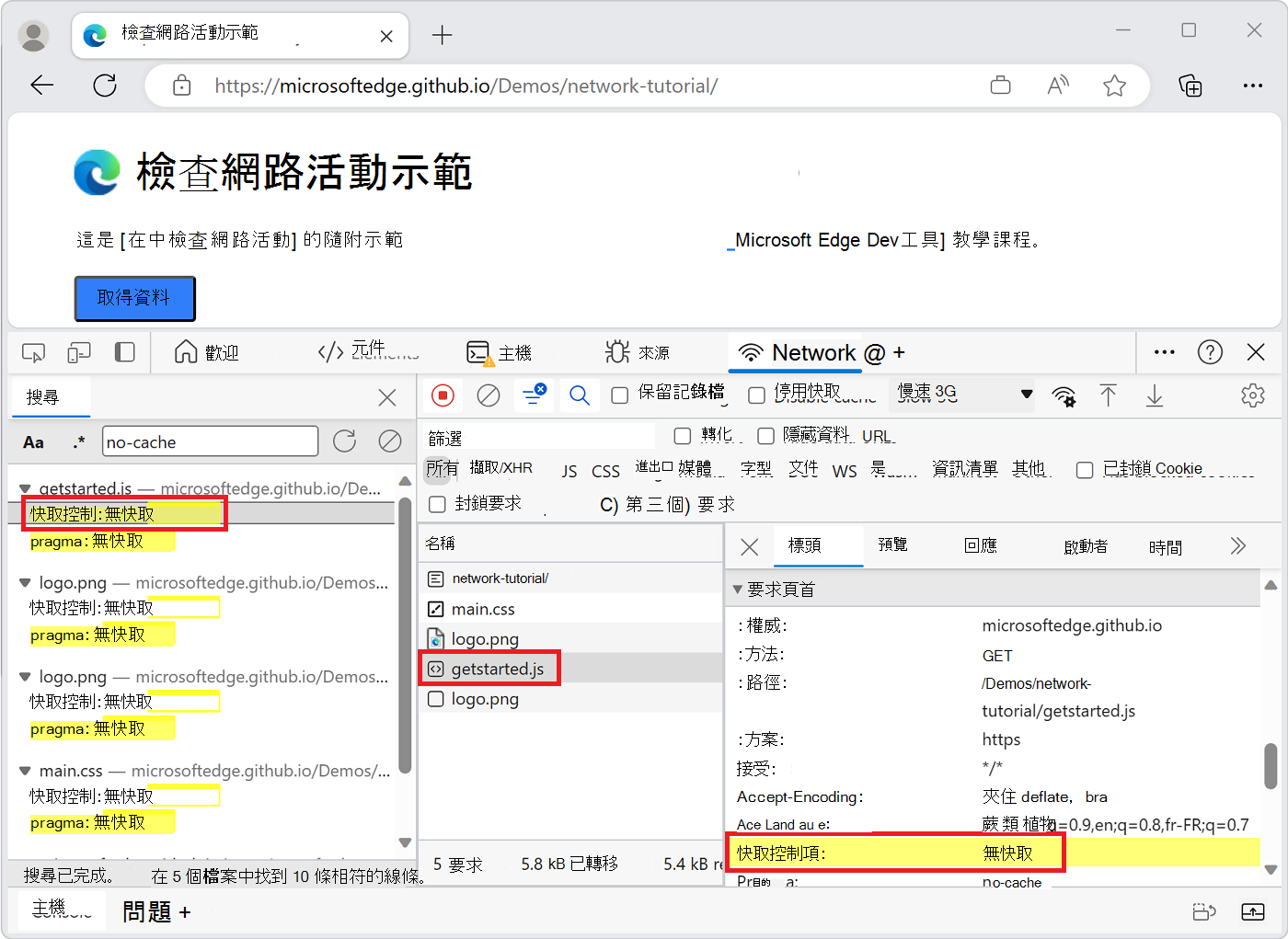The width and height of the screenshot is (1288, 939).
Task: Reload the page with refresh icon
Action: 105,86
